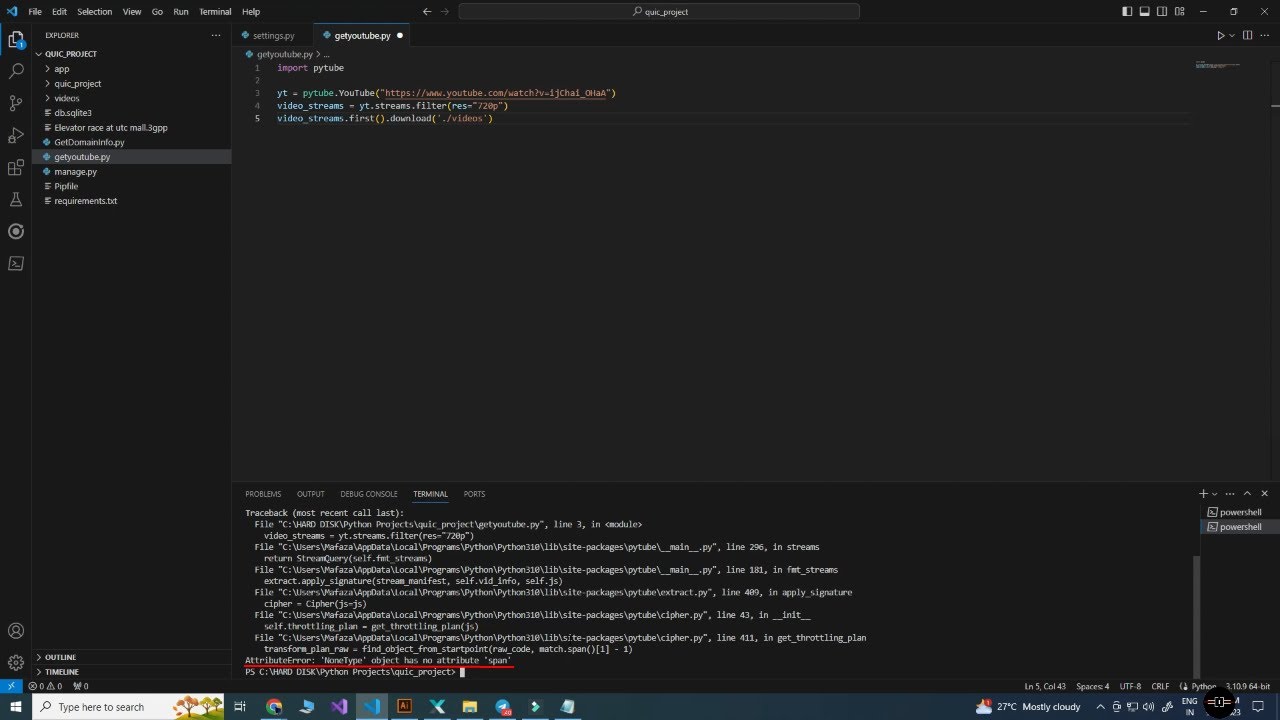Image resolution: width=1280 pixels, height=720 pixels.
Task: Open the Testing flask icon view
Action: [16, 199]
